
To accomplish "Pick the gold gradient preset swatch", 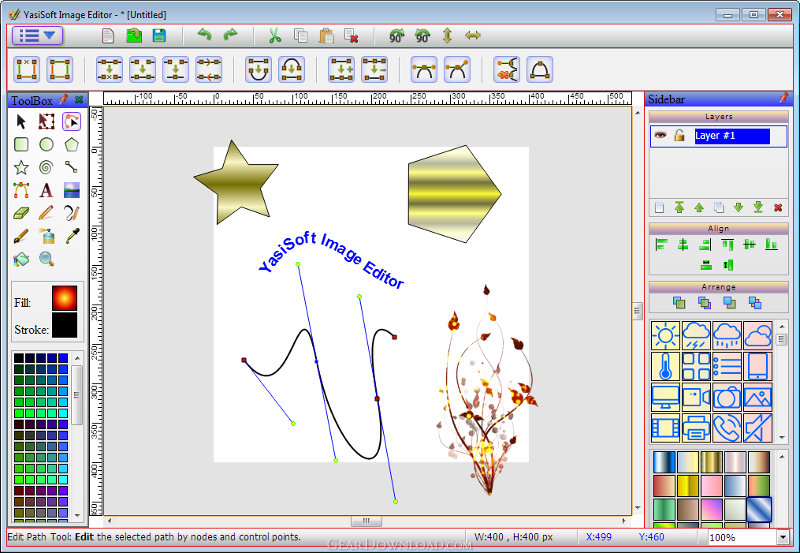I will pyautogui.click(x=711, y=462).
